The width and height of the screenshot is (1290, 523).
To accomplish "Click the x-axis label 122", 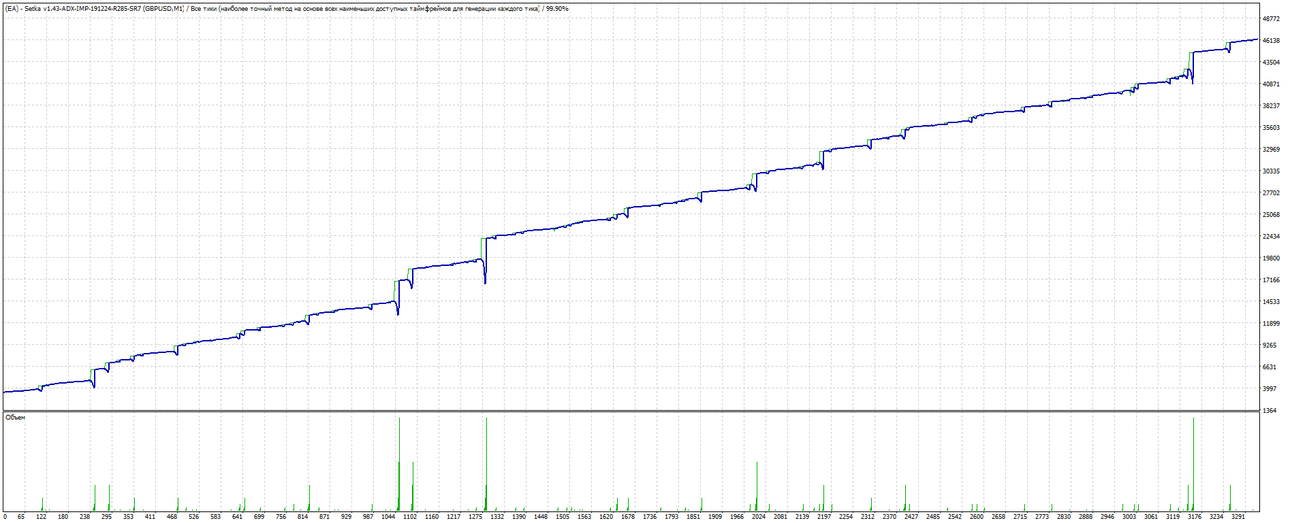I will pos(40,517).
